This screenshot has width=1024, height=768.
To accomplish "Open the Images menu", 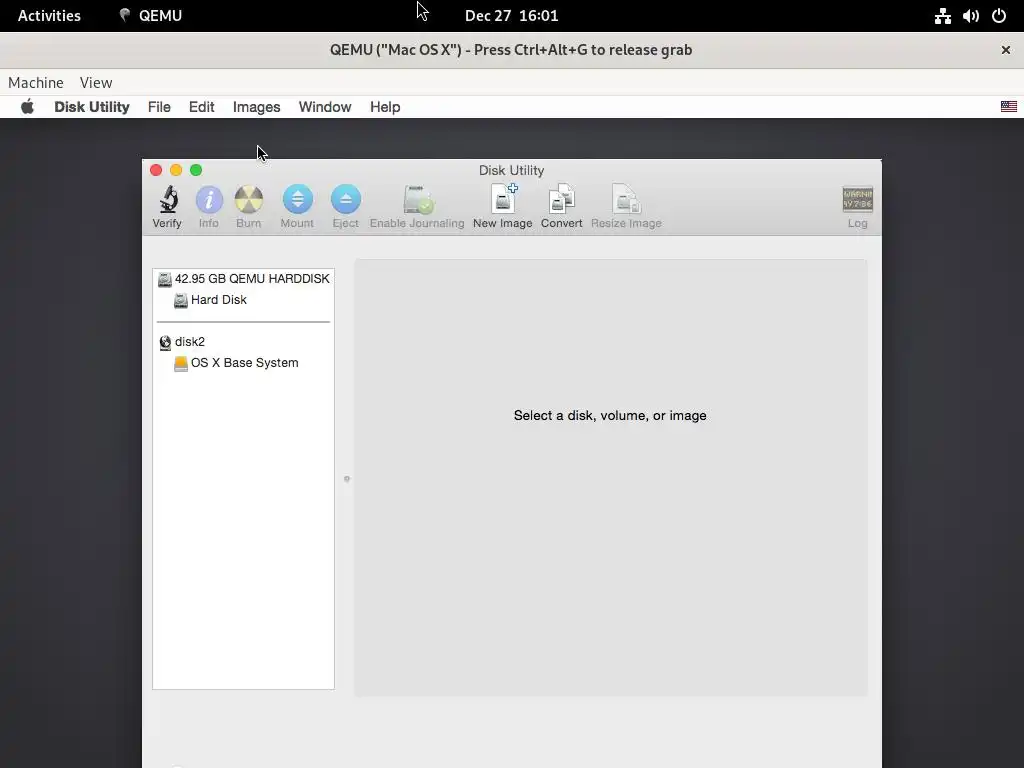I will (257, 107).
